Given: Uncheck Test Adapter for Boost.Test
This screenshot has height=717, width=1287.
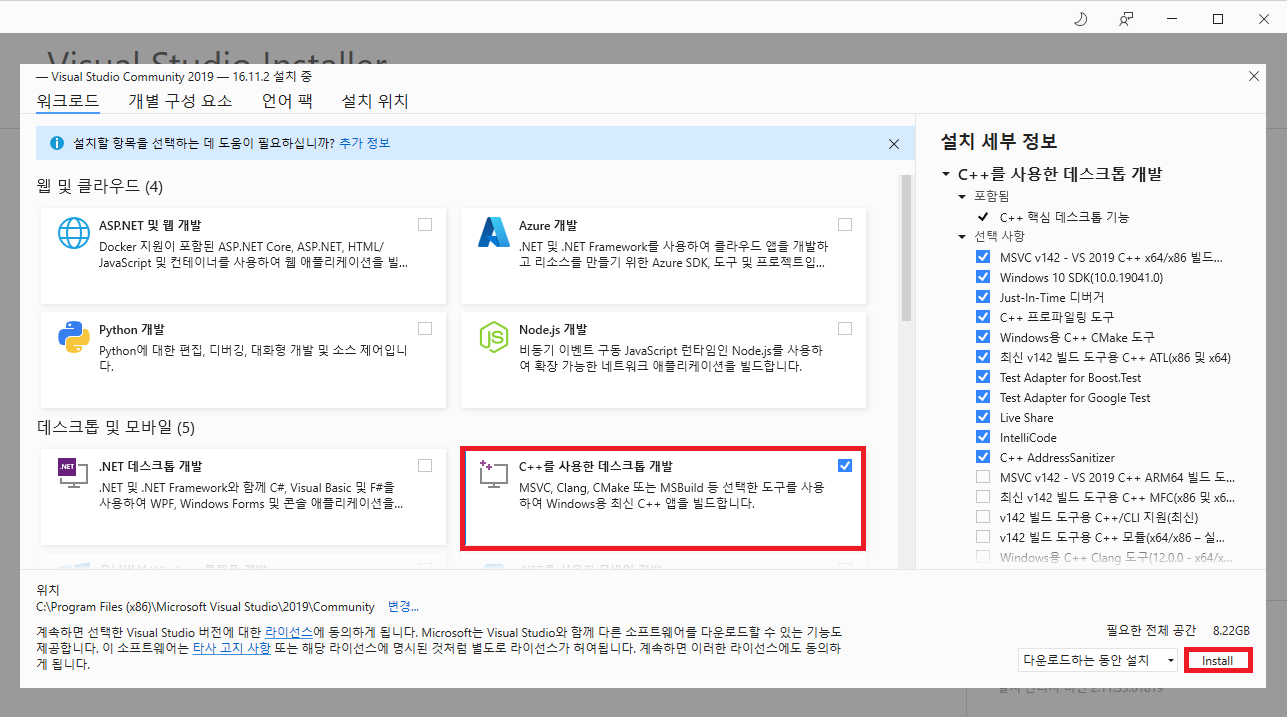Looking at the screenshot, I should [983, 377].
